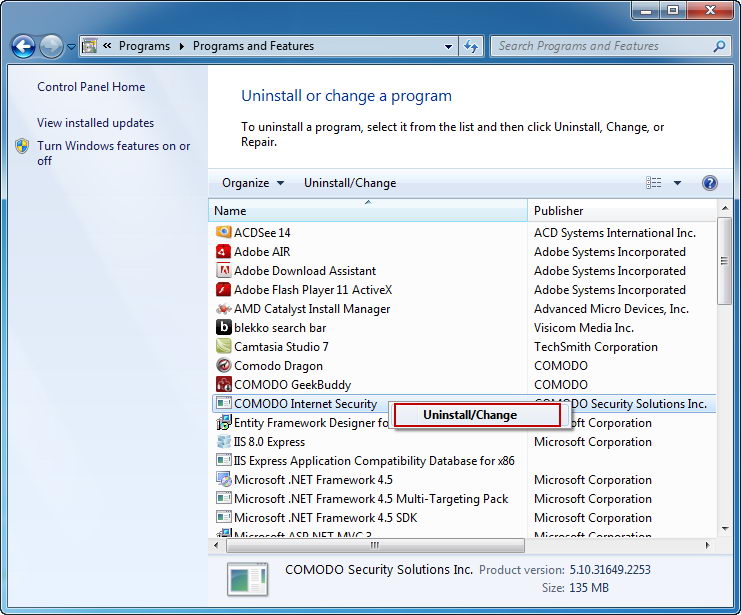
Task: Select the ACDSee 14 icon
Action: tap(224, 232)
